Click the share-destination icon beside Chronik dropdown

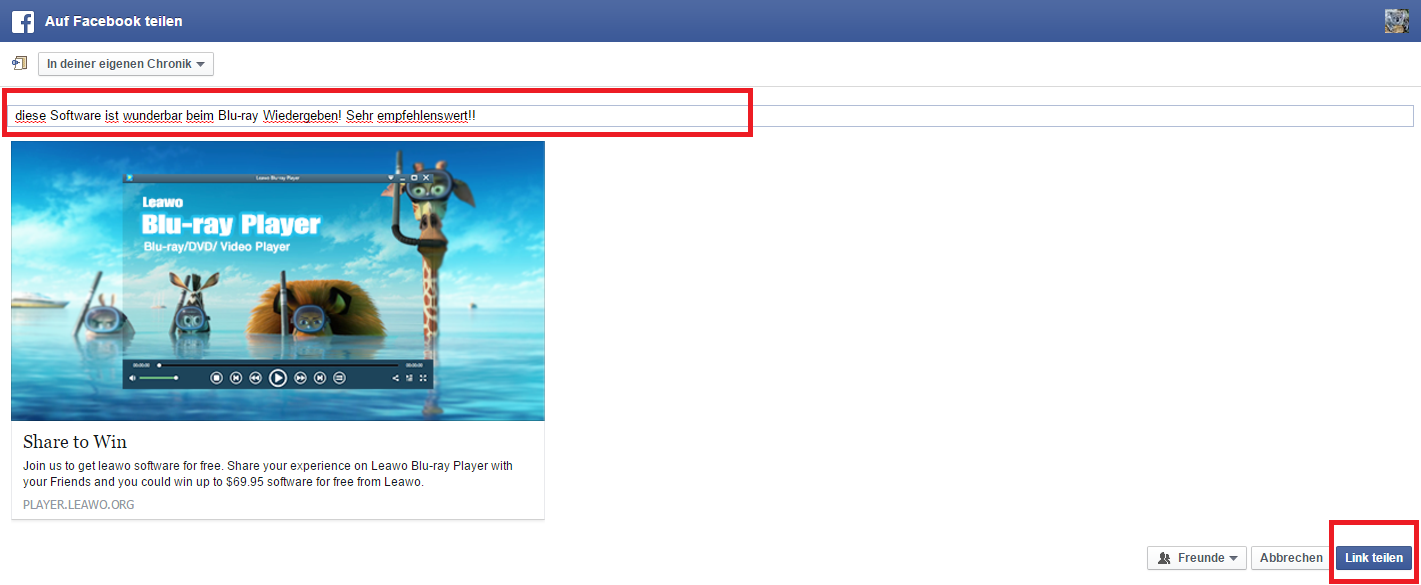(x=19, y=63)
